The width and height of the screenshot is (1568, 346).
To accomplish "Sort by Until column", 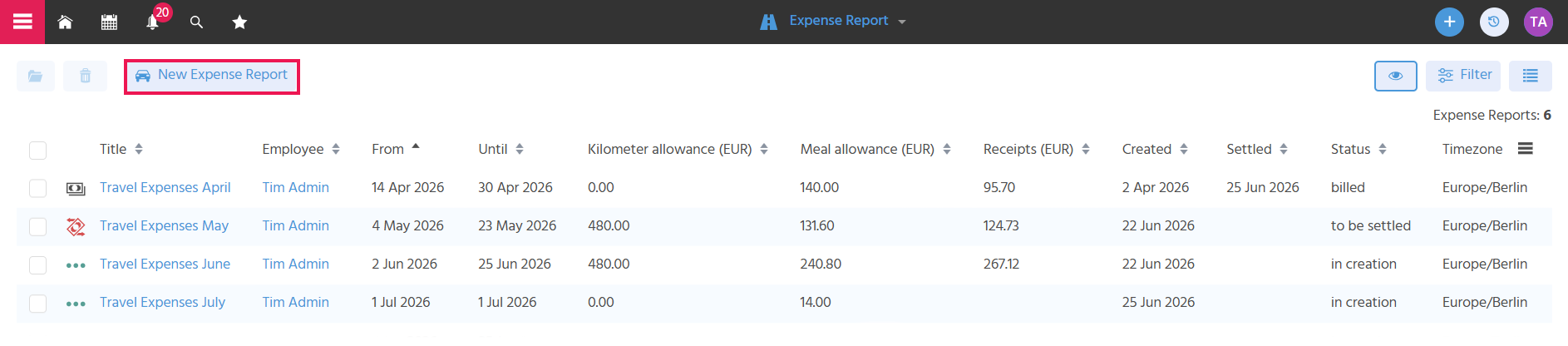I will click(x=500, y=149).
